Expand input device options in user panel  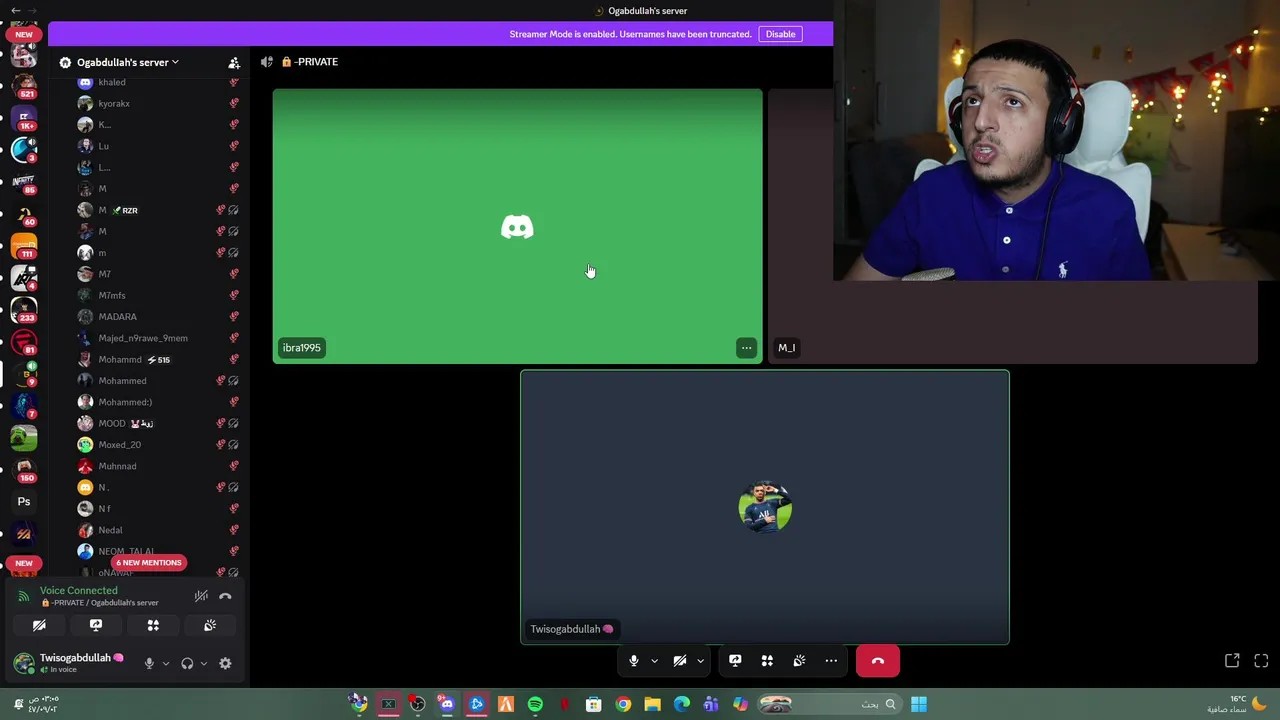[x=166, y=663]
